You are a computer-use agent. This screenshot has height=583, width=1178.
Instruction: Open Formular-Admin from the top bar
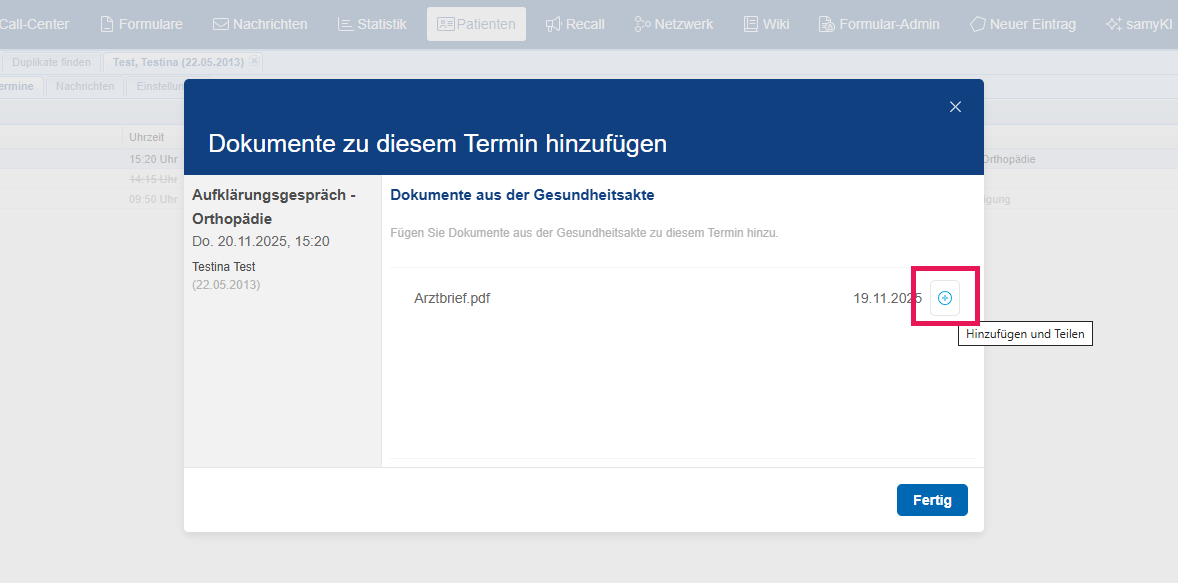(878, 24)
